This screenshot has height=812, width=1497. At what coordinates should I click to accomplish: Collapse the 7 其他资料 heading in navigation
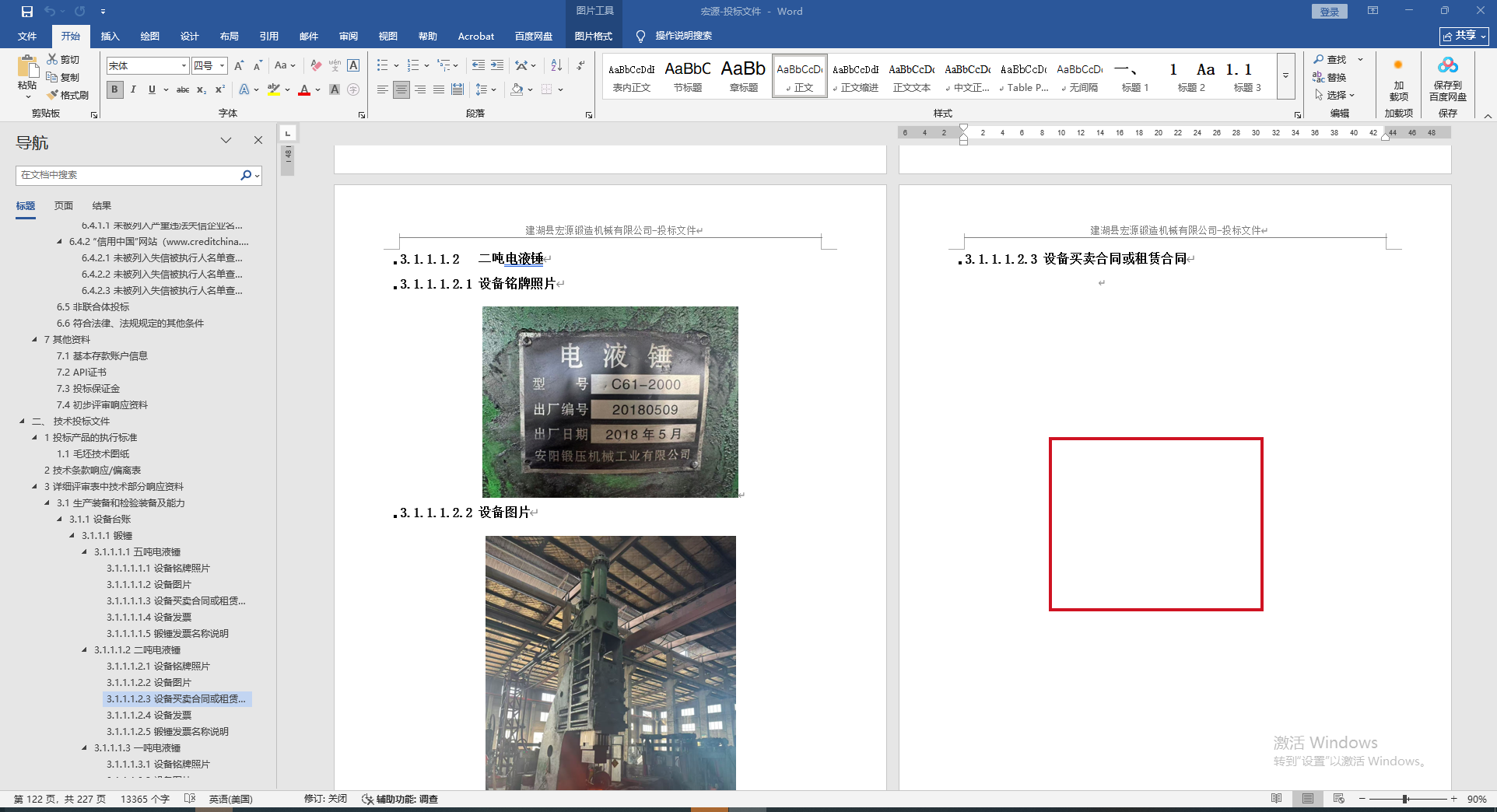(34, 339)
